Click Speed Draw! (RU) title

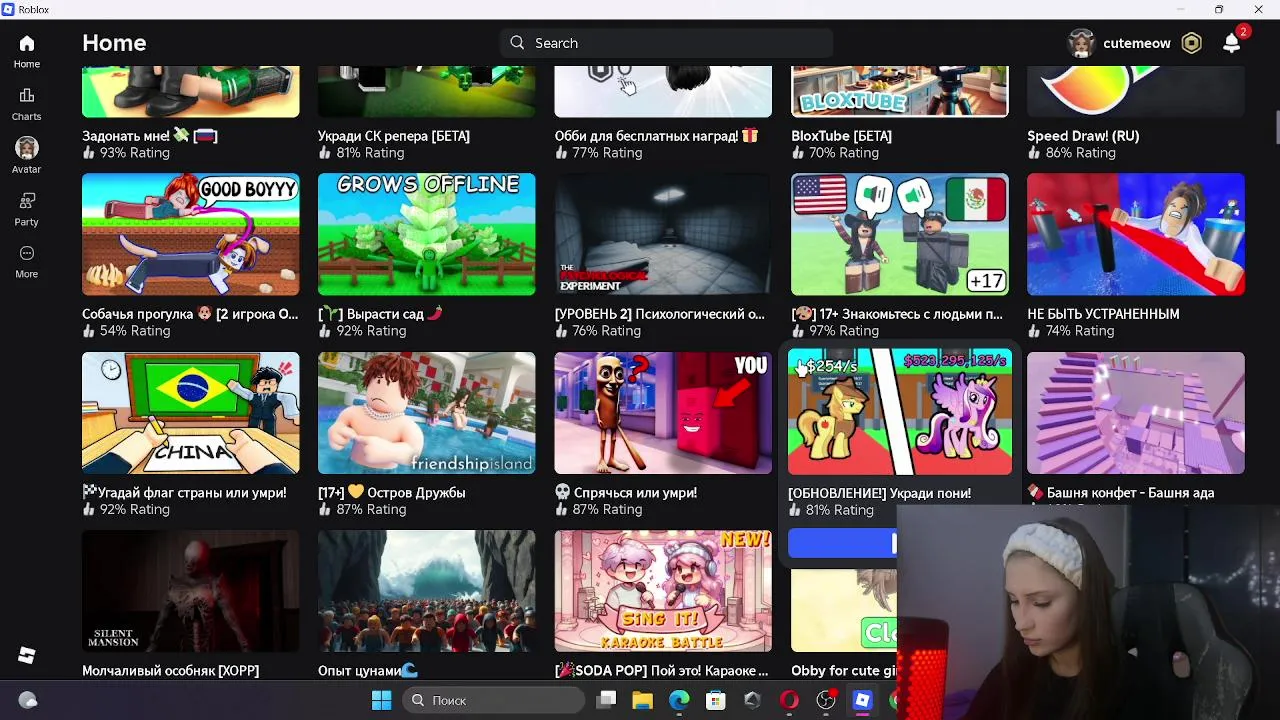tap(1083, 136)
